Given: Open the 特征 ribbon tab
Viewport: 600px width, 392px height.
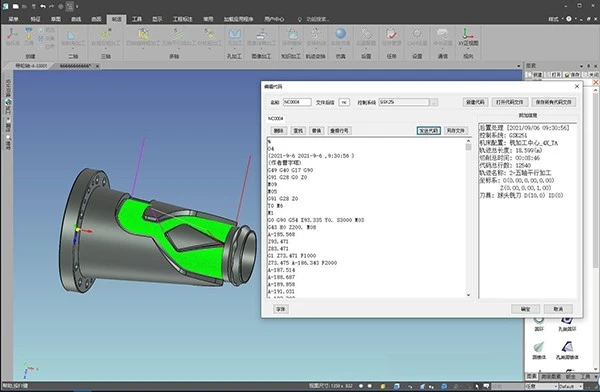Looking at the screenshot, I should coord(35,19).
